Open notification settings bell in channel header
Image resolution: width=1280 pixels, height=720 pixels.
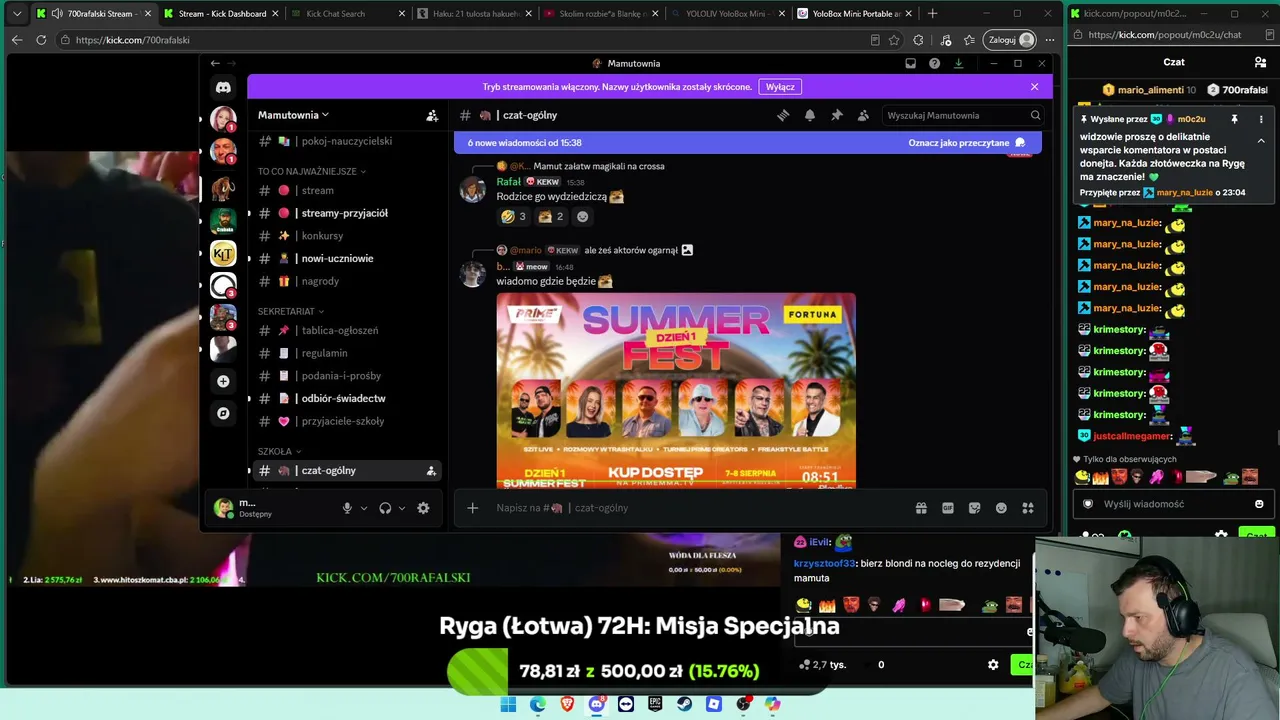click(810, 115)
